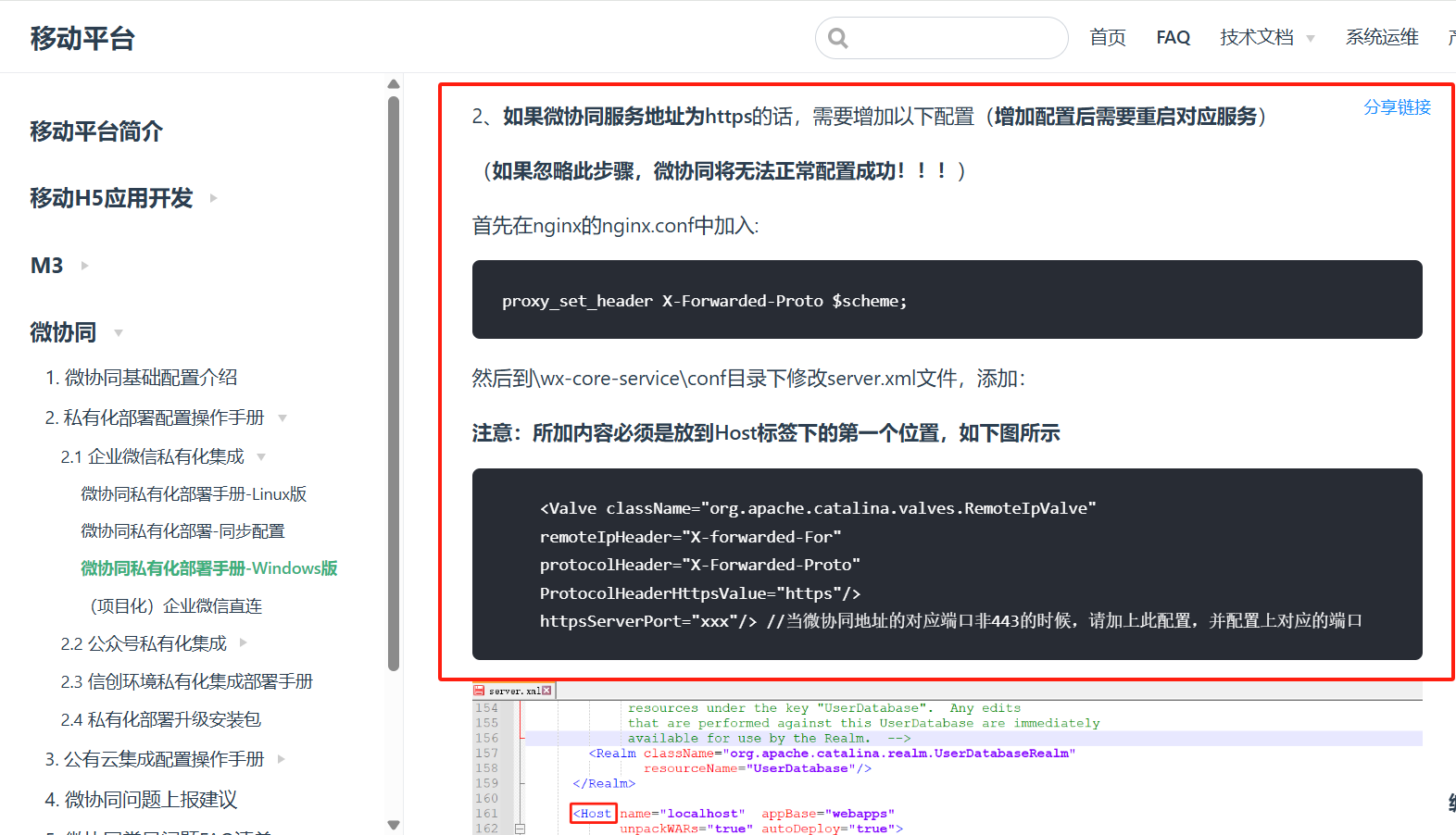Image resolution: width=1456 pixels, height=835 pixels.
Task: Collapse the 私有化部署配置操作手册 arrow
Action: point(282,418)
